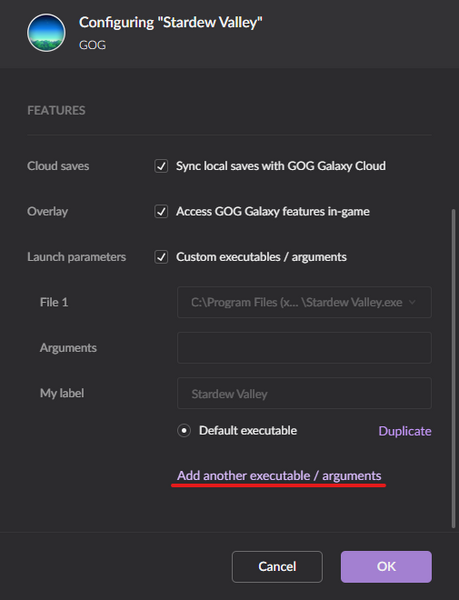Select the Default executable radio button
The width and height of the screenshot is (459, 600).
[184, 431]
